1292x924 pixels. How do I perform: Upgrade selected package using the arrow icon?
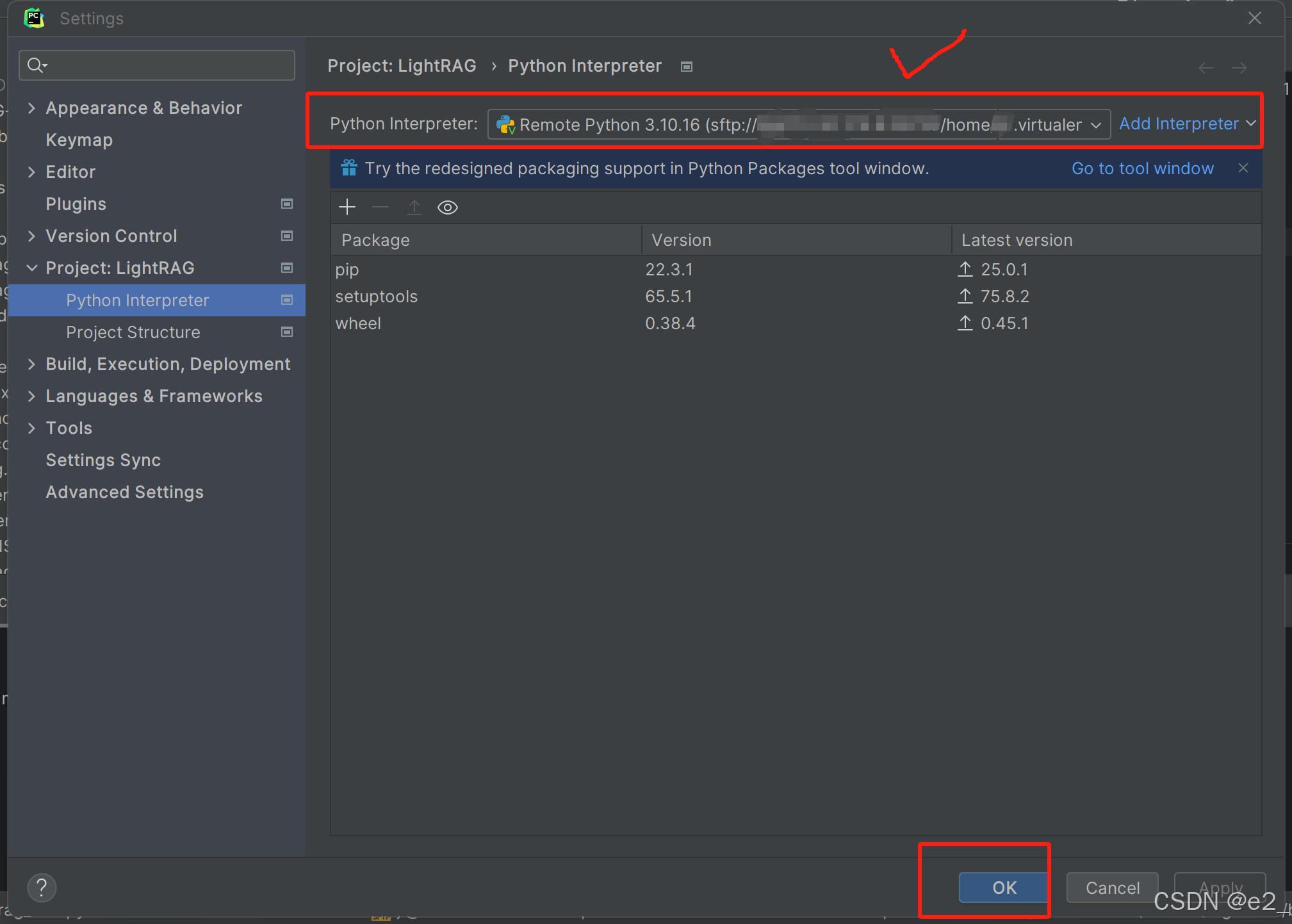pos(414,207)
